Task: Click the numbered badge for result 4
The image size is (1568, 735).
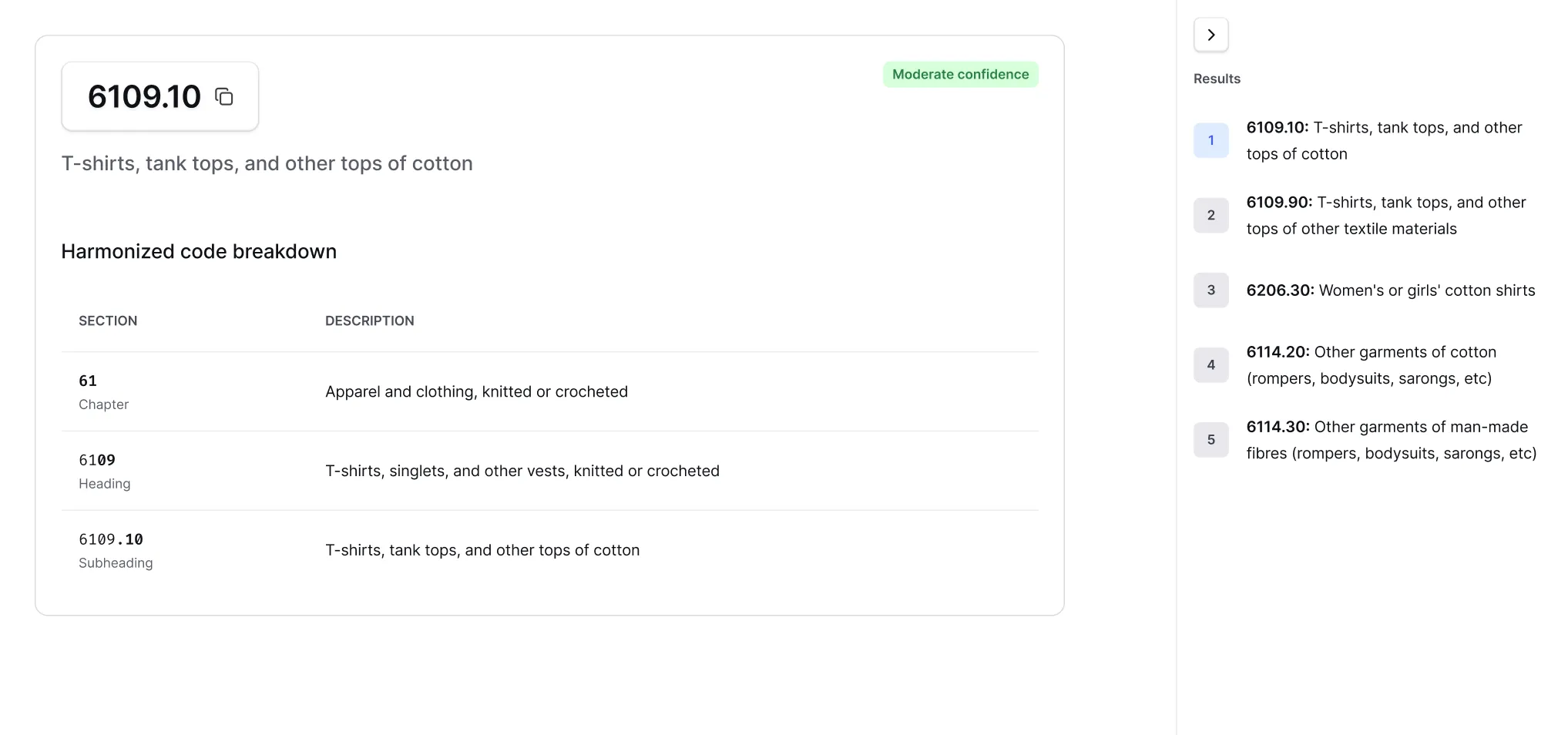Action: pyautogui.click(x=1210, y=364)
